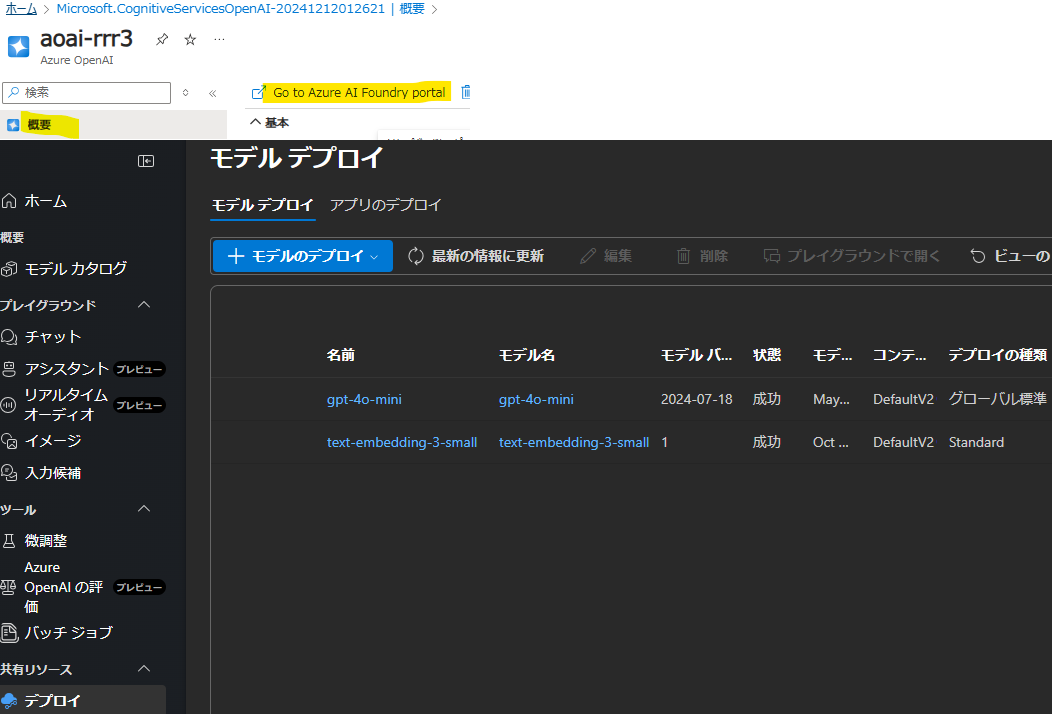Viewport: 1052px width, 714px height.
Task: Click the fine-tuning flask icon
Action: 9,541
